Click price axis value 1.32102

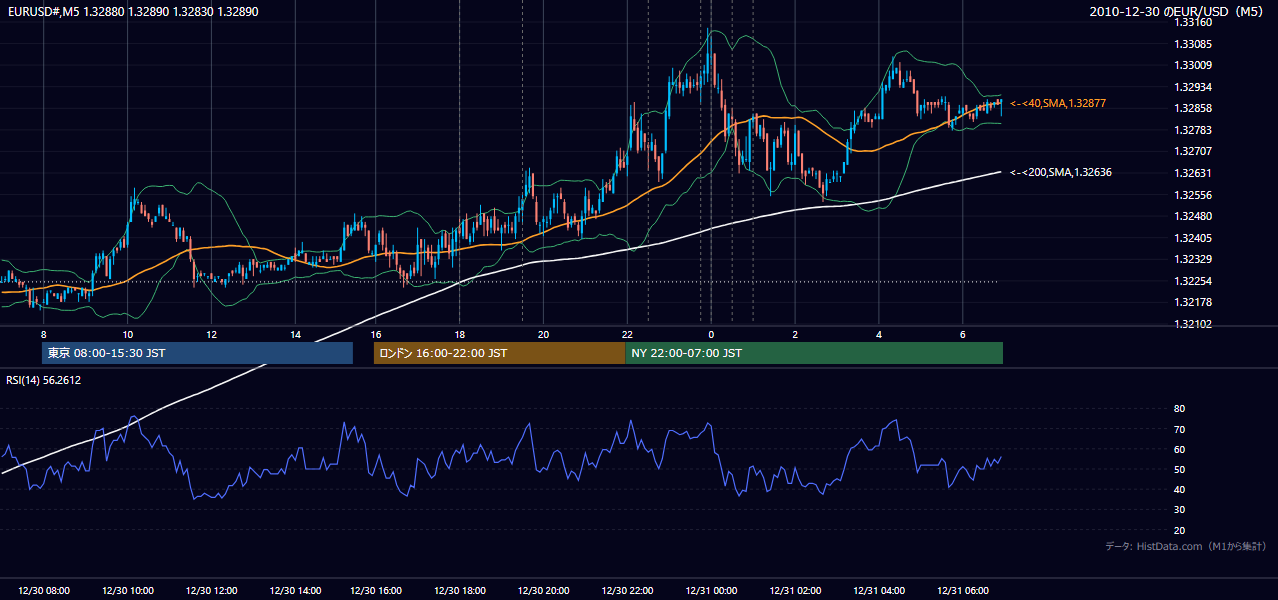click(x=1193, y=324)
